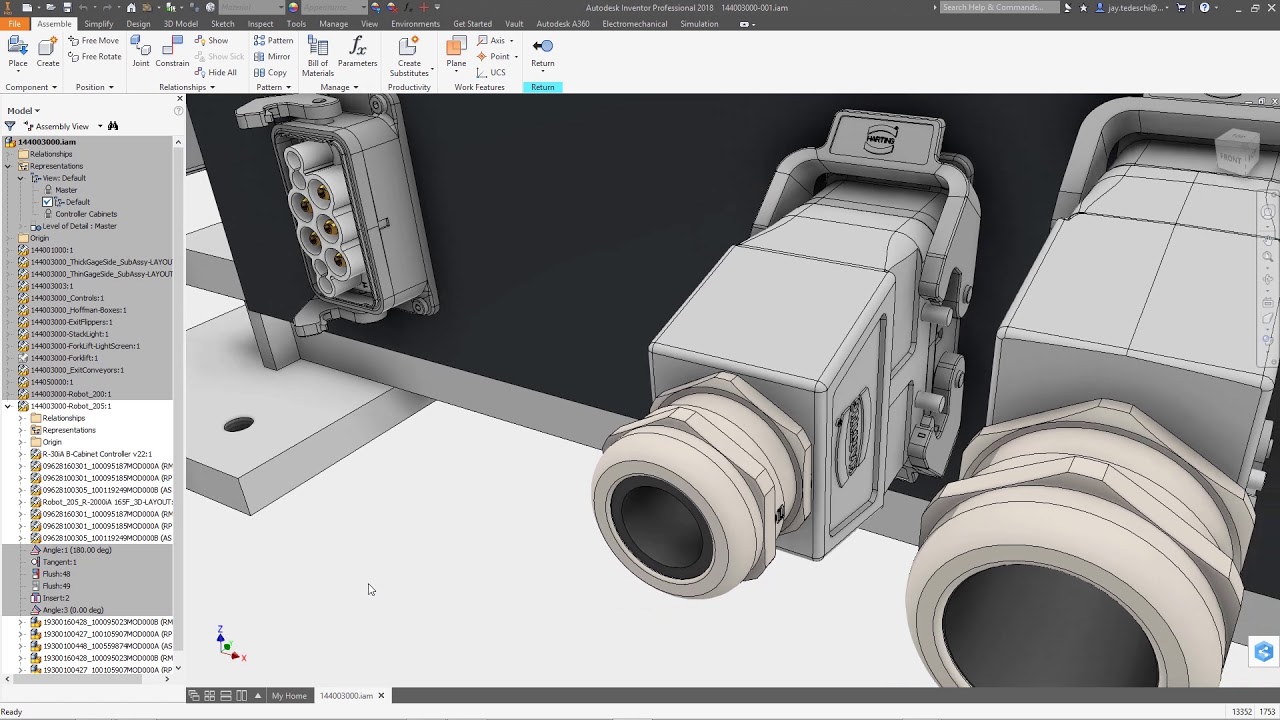Switch to the 3D Model ribbon tab

pos(181,24)
